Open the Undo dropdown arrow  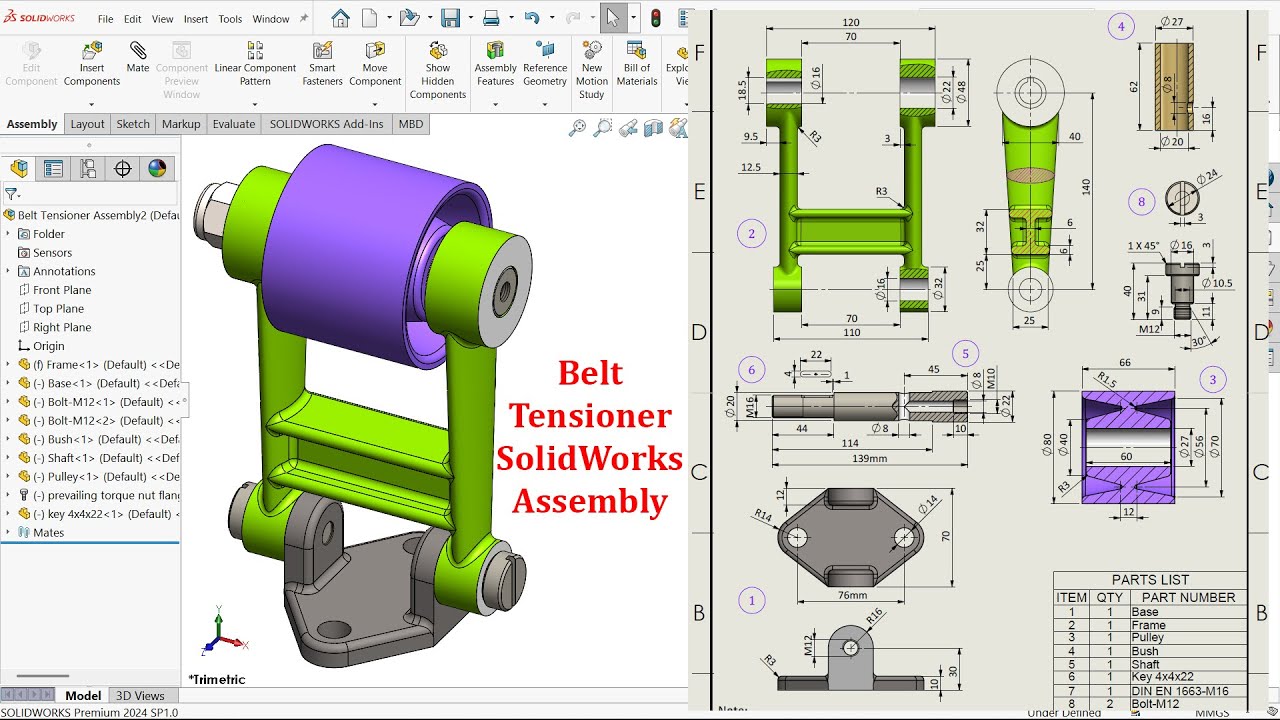[550, 18]
